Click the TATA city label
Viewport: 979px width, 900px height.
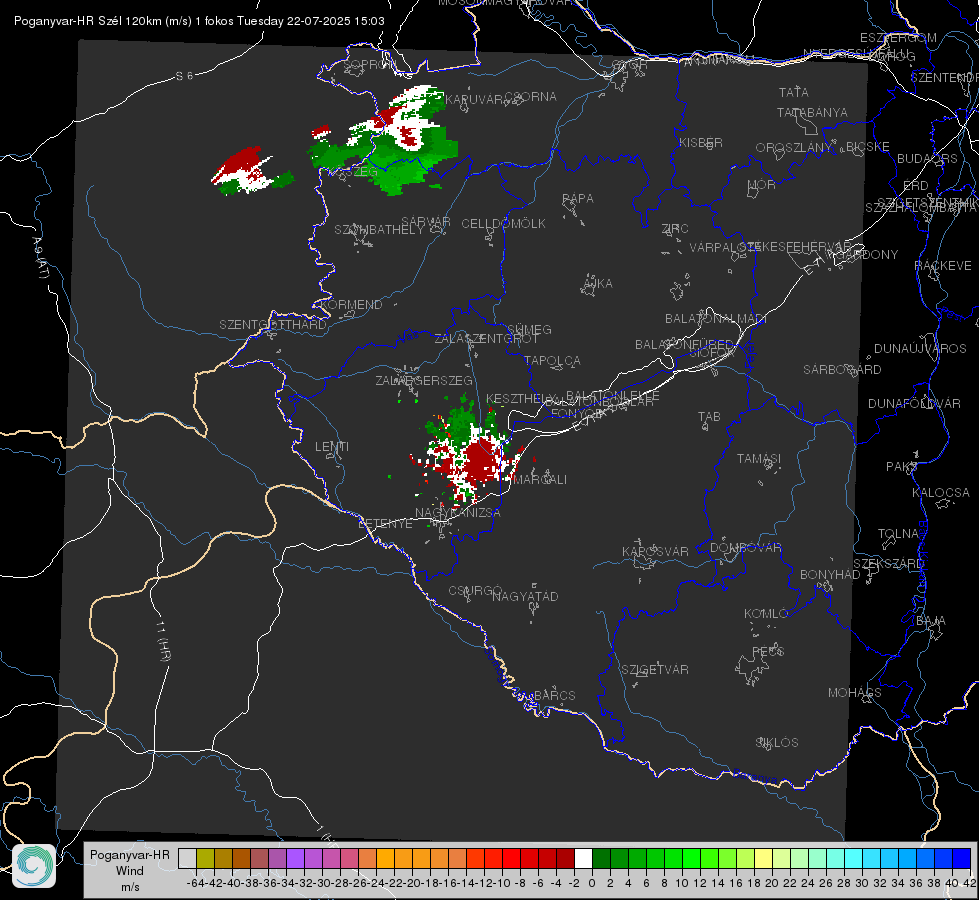point(794,92)
